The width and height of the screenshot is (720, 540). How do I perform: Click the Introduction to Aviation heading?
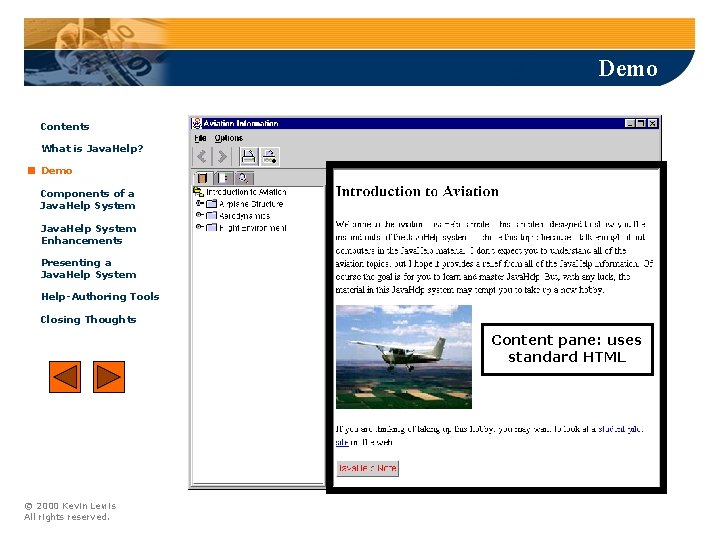(x=417, y=191)
